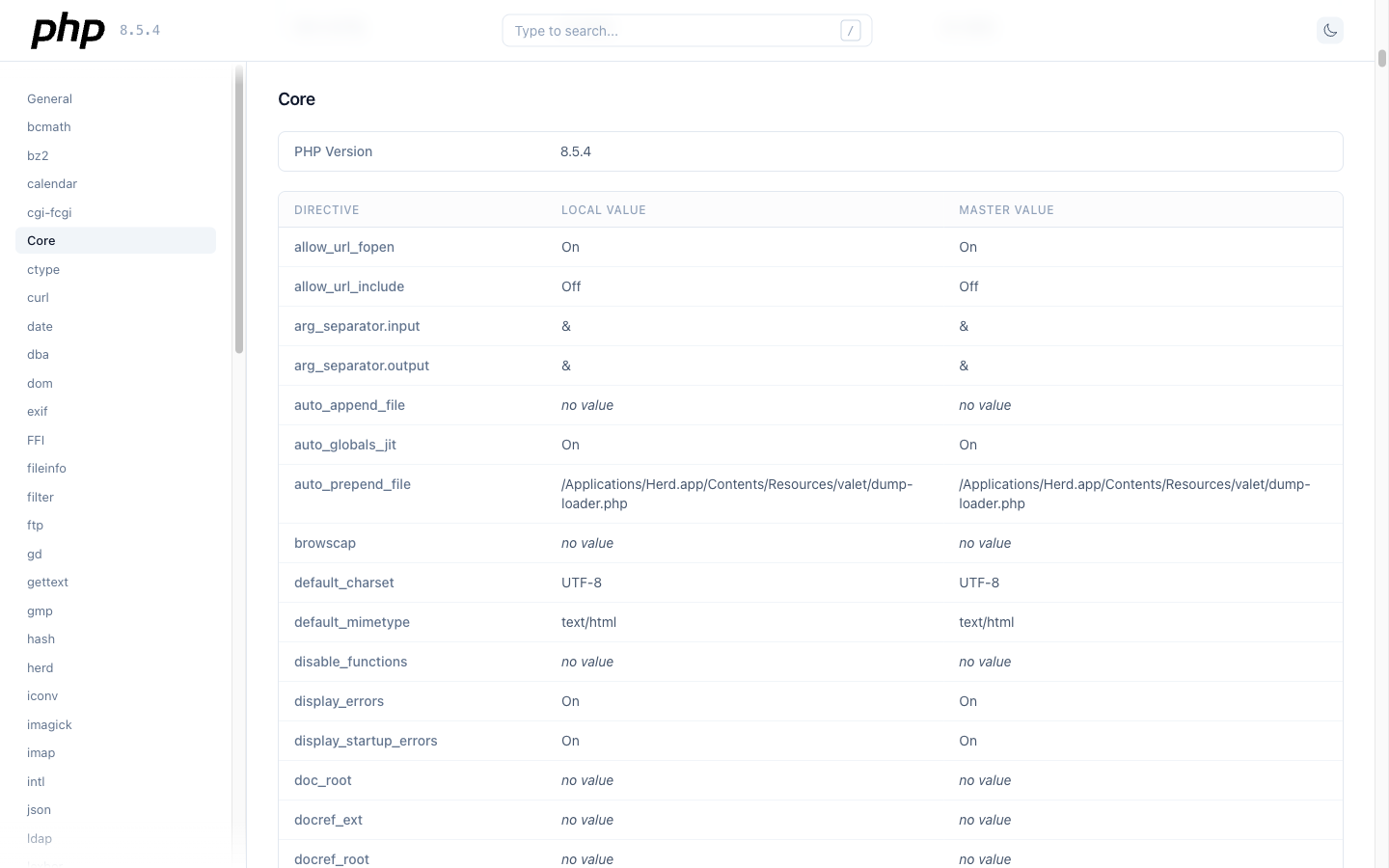Click json in the sidebar

click(39, 809)
